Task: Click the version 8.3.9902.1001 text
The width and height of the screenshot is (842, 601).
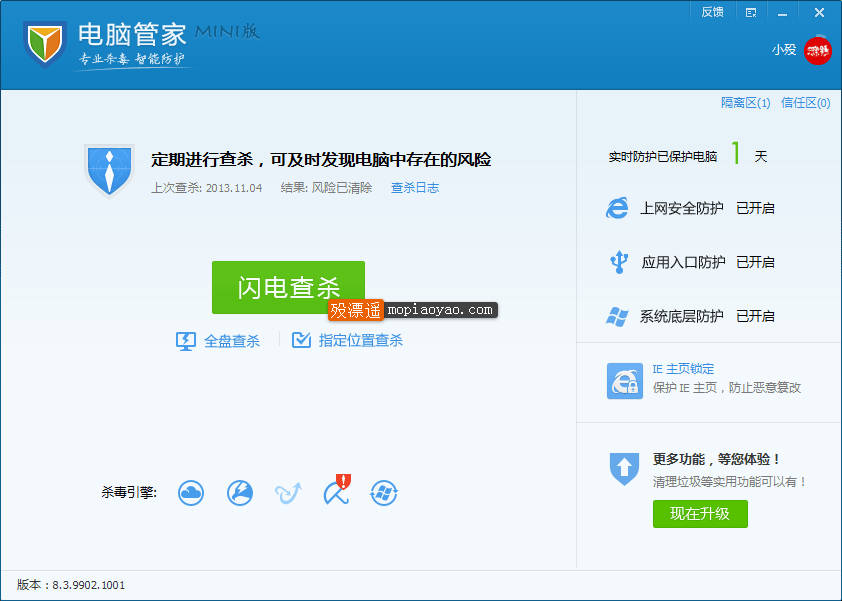Action: point(70,585)
